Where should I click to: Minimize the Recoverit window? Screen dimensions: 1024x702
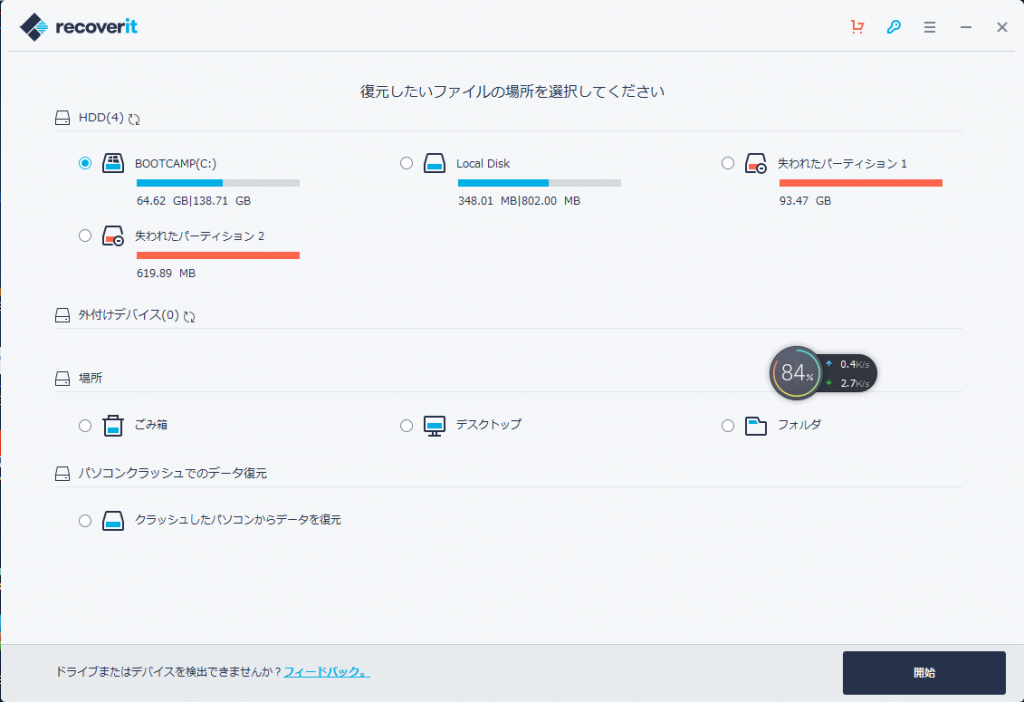coord(966,27)
